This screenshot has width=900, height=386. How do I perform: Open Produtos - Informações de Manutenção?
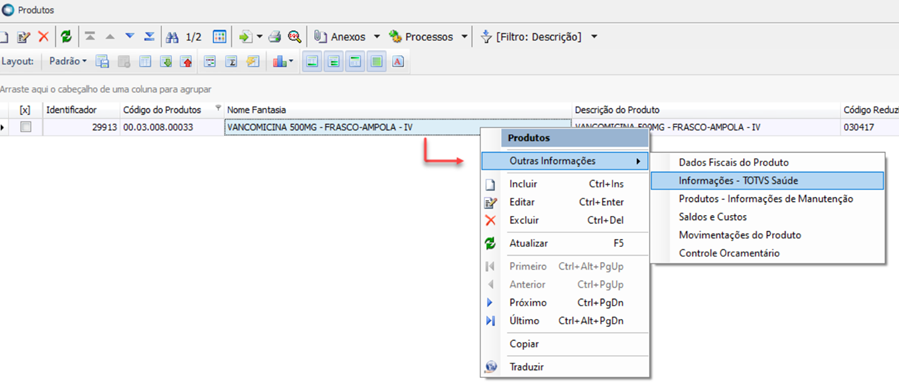tap(766, 199)
